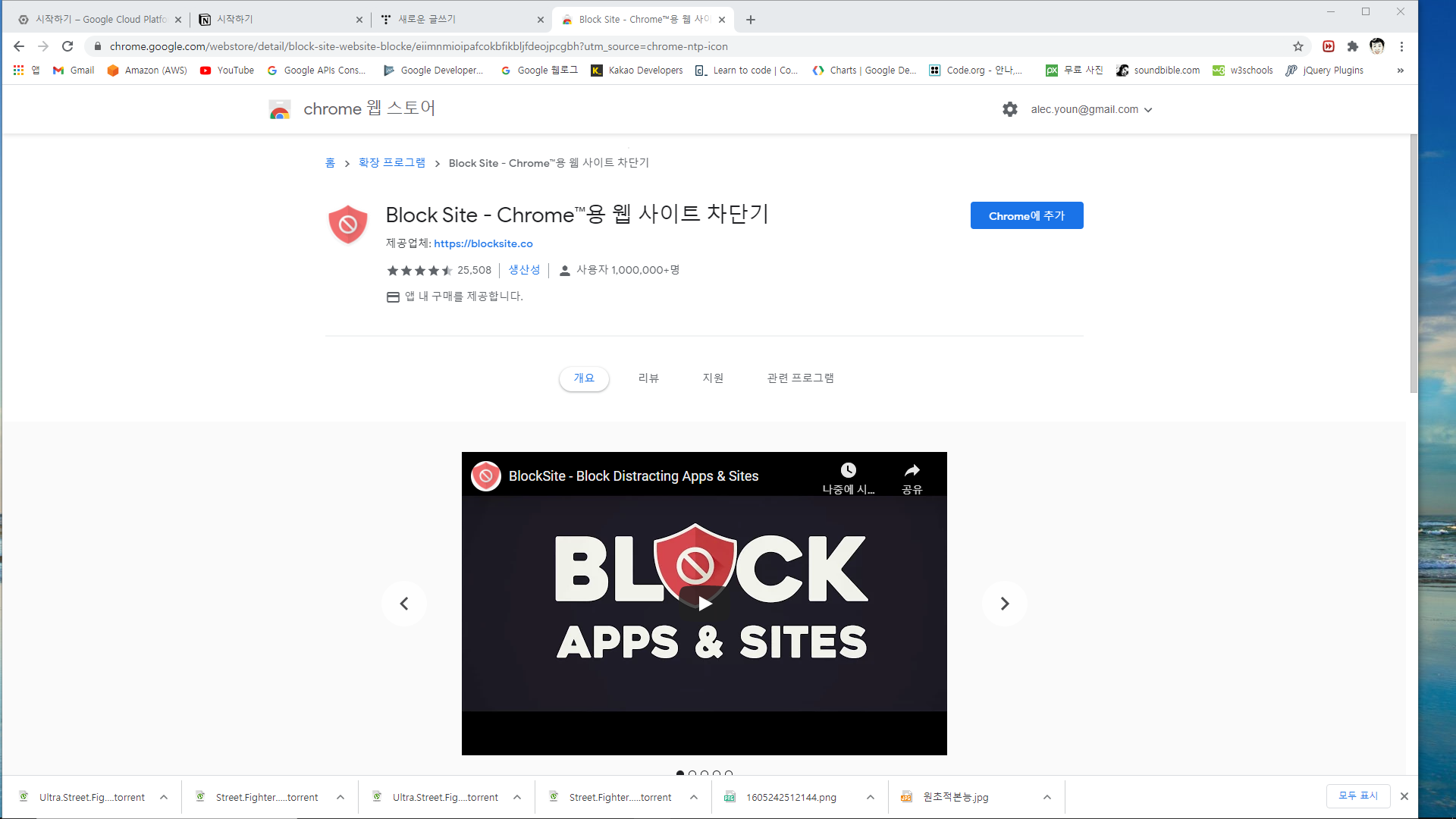This screenshot has height=819, width=1456.
Task: Click the reload page icon
Action: point(67,46)
